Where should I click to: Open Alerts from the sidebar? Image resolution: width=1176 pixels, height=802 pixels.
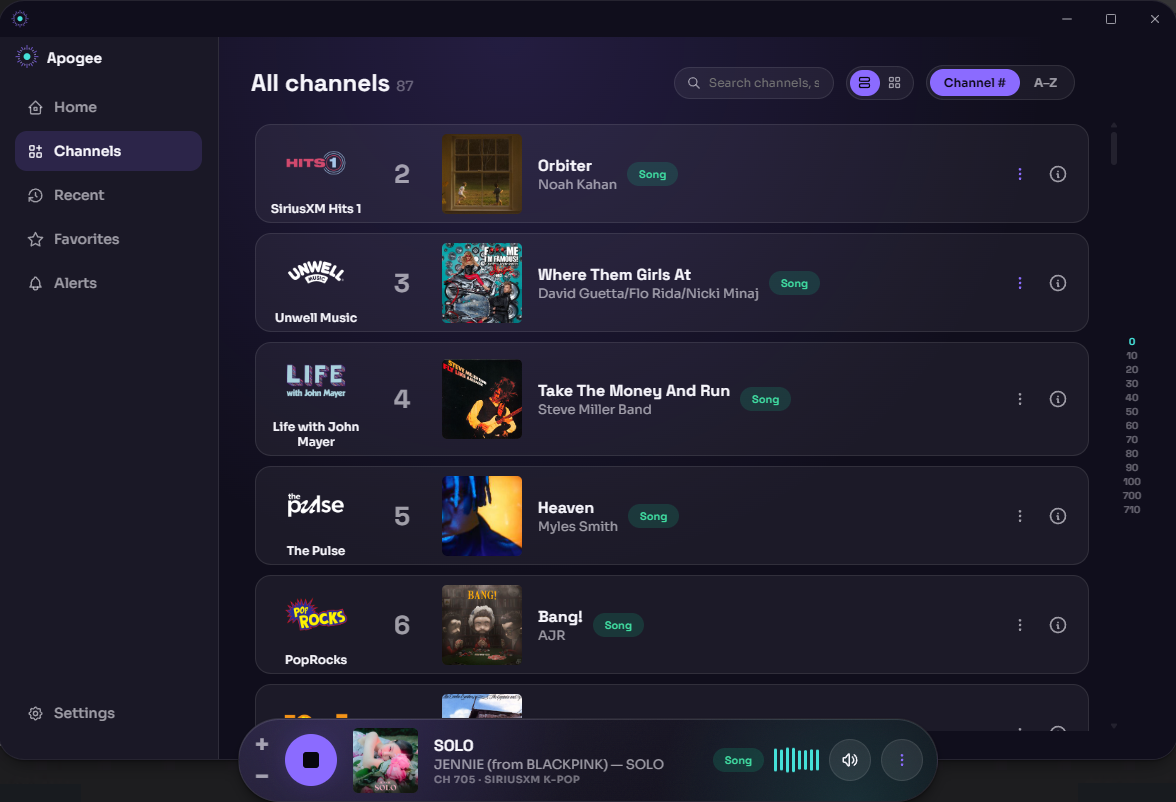[108, 283]
